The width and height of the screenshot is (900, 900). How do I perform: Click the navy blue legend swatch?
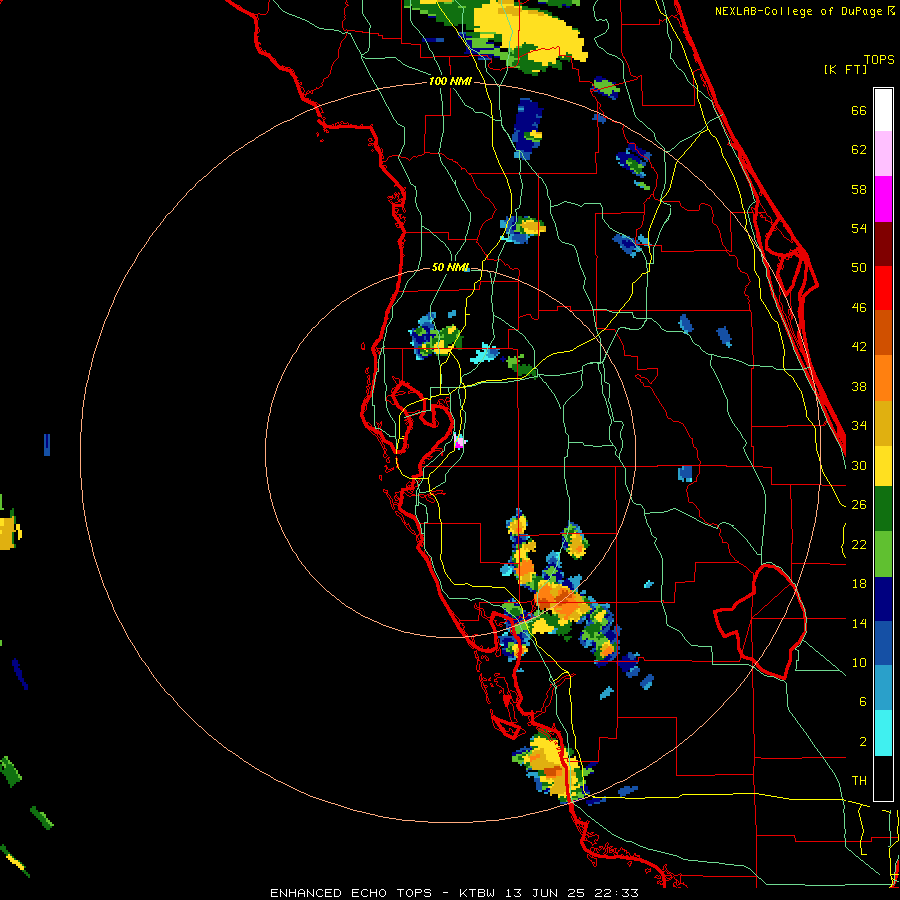pos(883,599)
